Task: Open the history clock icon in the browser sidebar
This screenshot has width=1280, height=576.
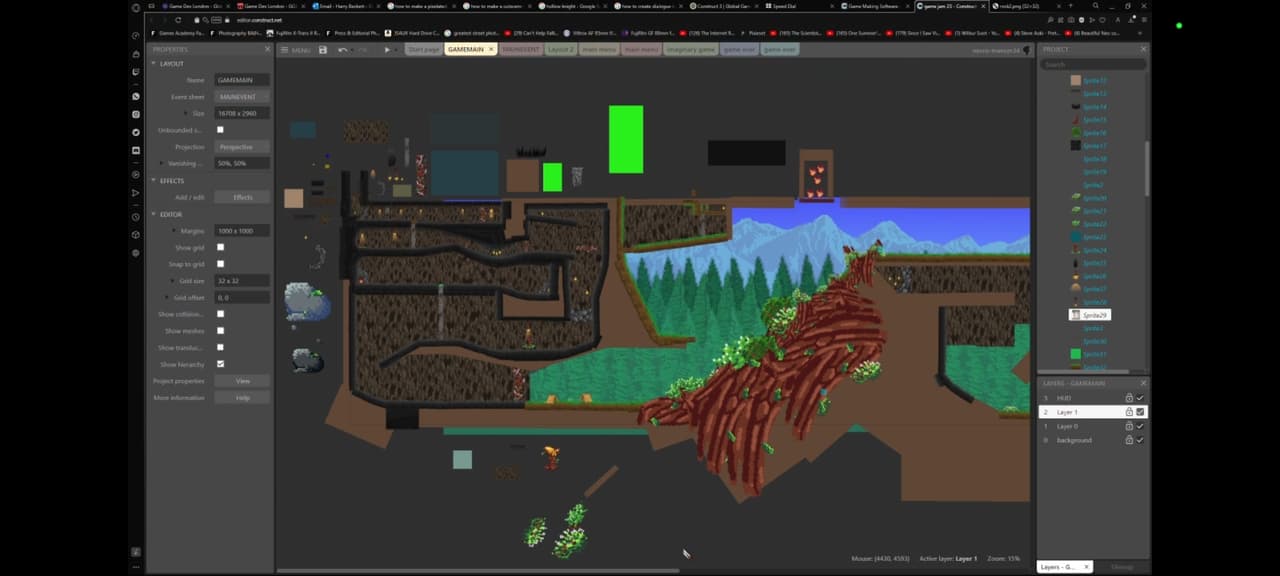Action: [136, 216]
